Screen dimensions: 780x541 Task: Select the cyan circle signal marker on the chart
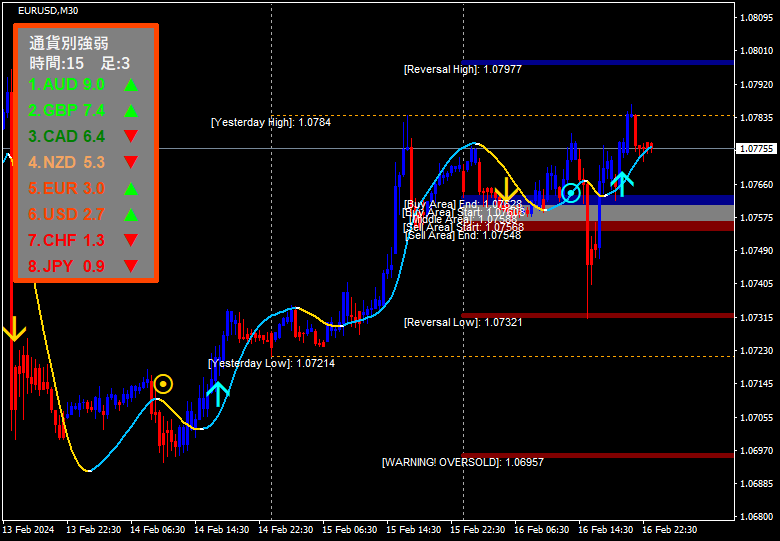point(570,192)
